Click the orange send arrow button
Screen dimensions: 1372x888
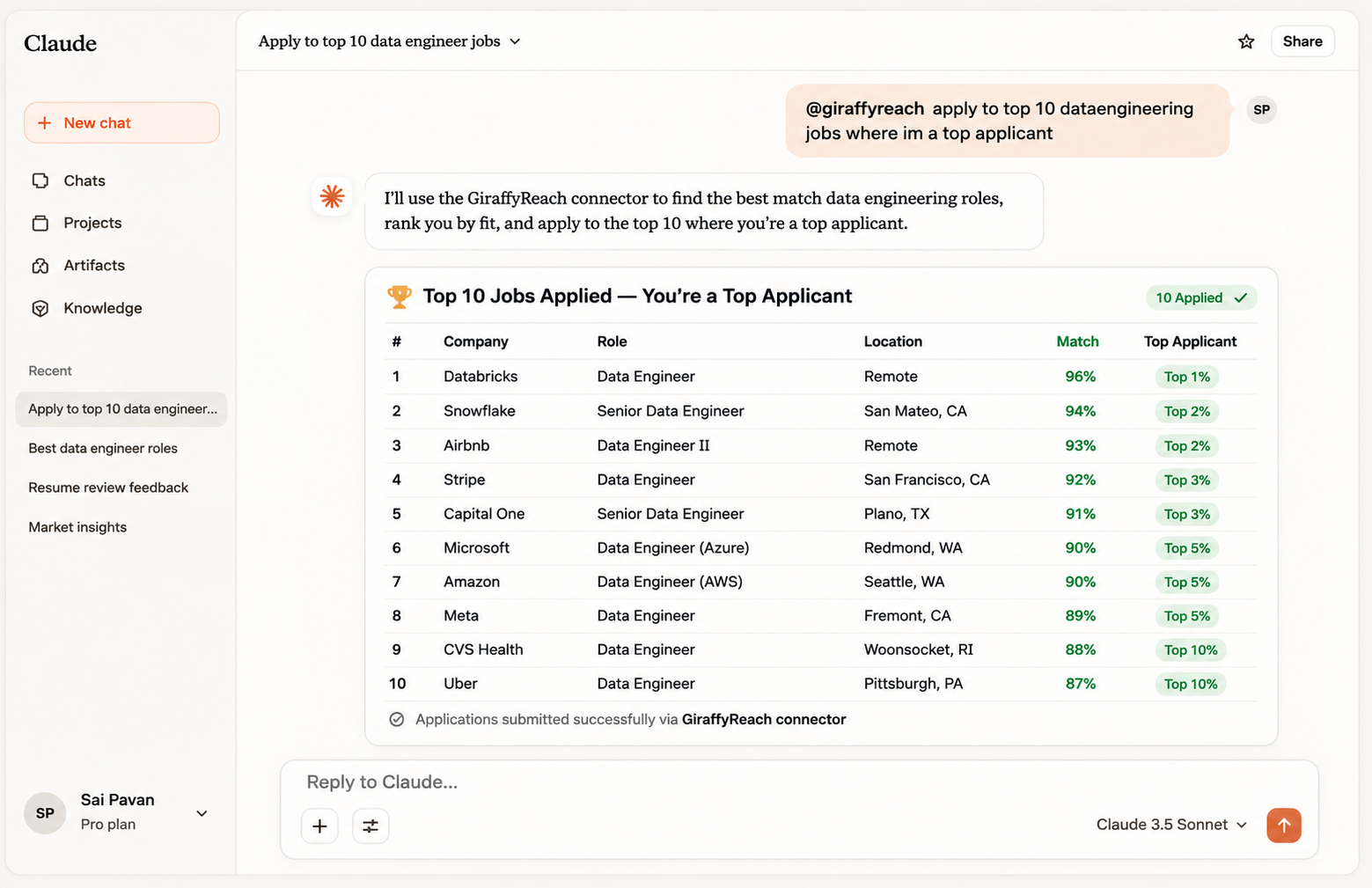pos(1284,825)
